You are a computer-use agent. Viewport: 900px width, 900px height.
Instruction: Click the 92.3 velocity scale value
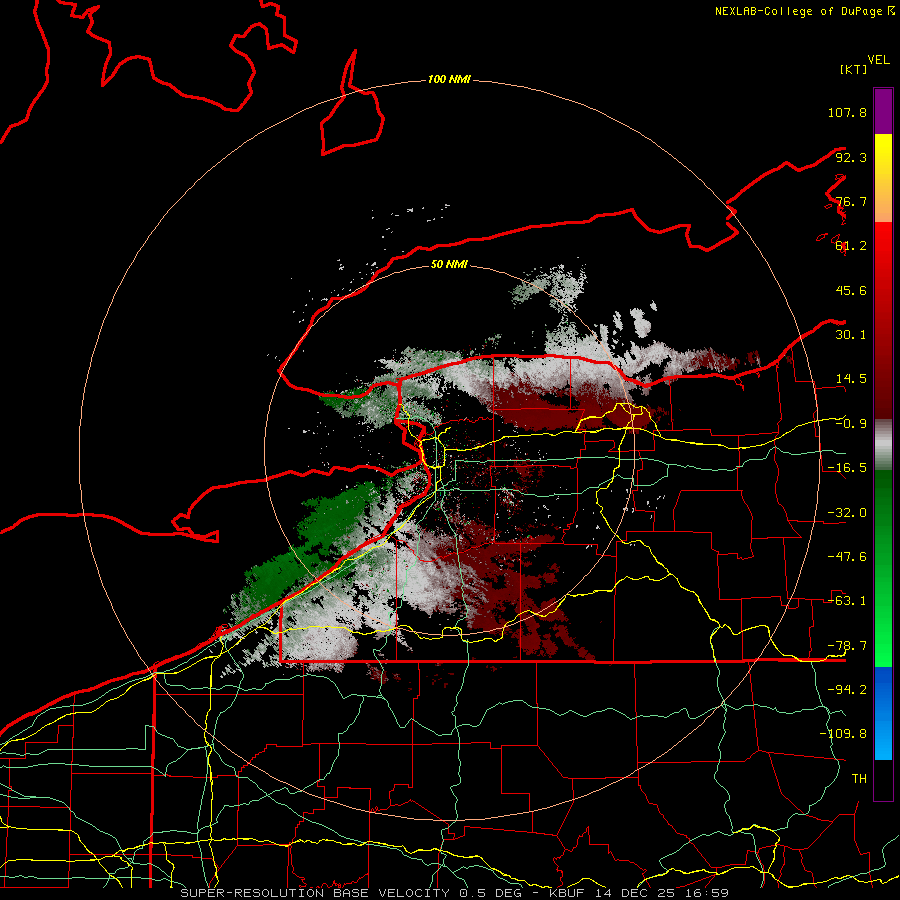pos(851,157)
